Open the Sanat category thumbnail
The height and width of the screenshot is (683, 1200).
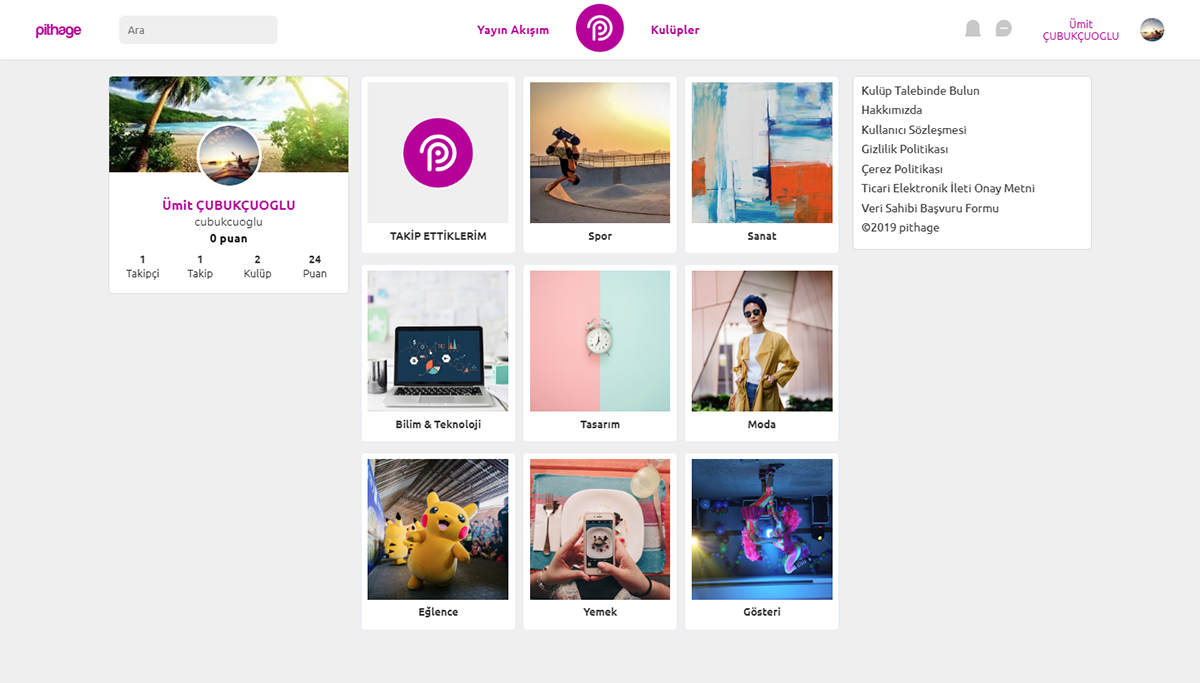point(762,152)
